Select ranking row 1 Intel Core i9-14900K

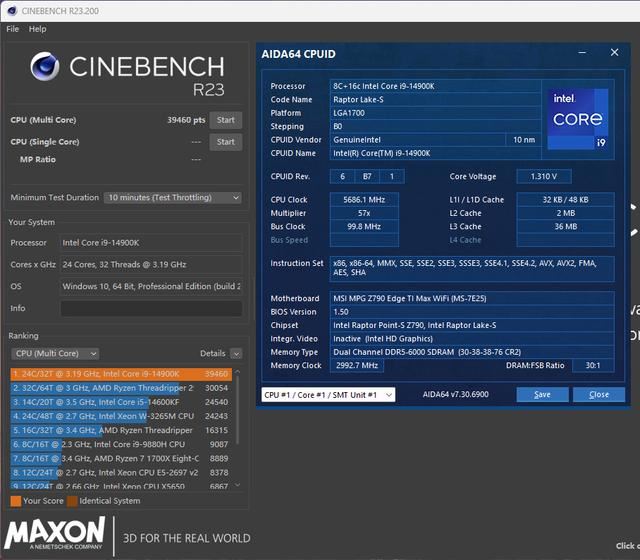121,374
